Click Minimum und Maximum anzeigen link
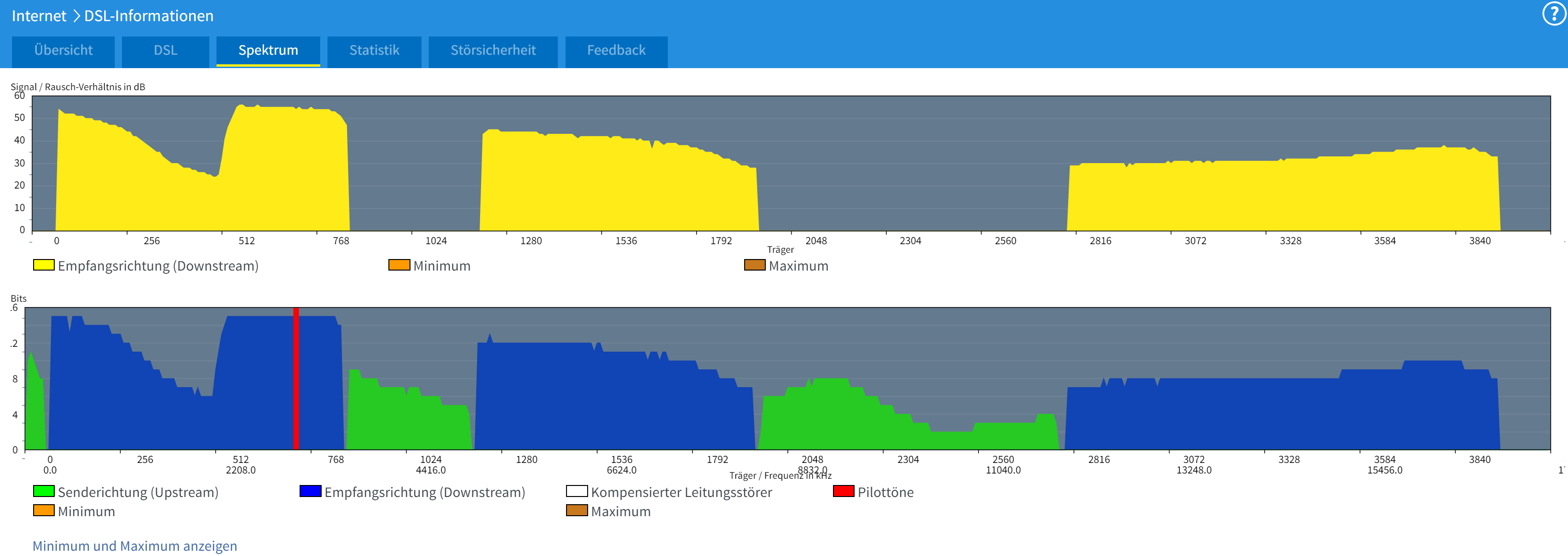 134,545
